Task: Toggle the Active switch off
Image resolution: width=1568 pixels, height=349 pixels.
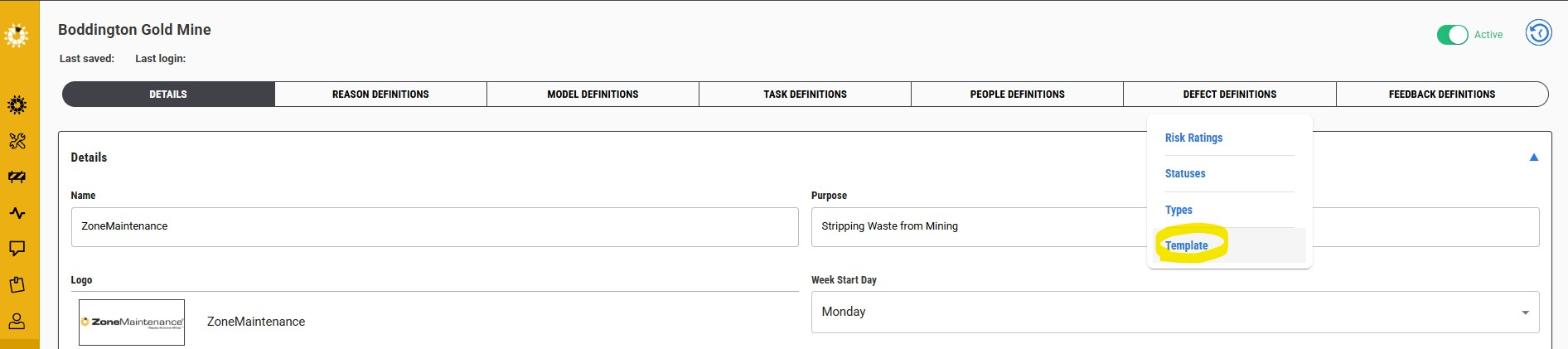Action: (1452, 35)
